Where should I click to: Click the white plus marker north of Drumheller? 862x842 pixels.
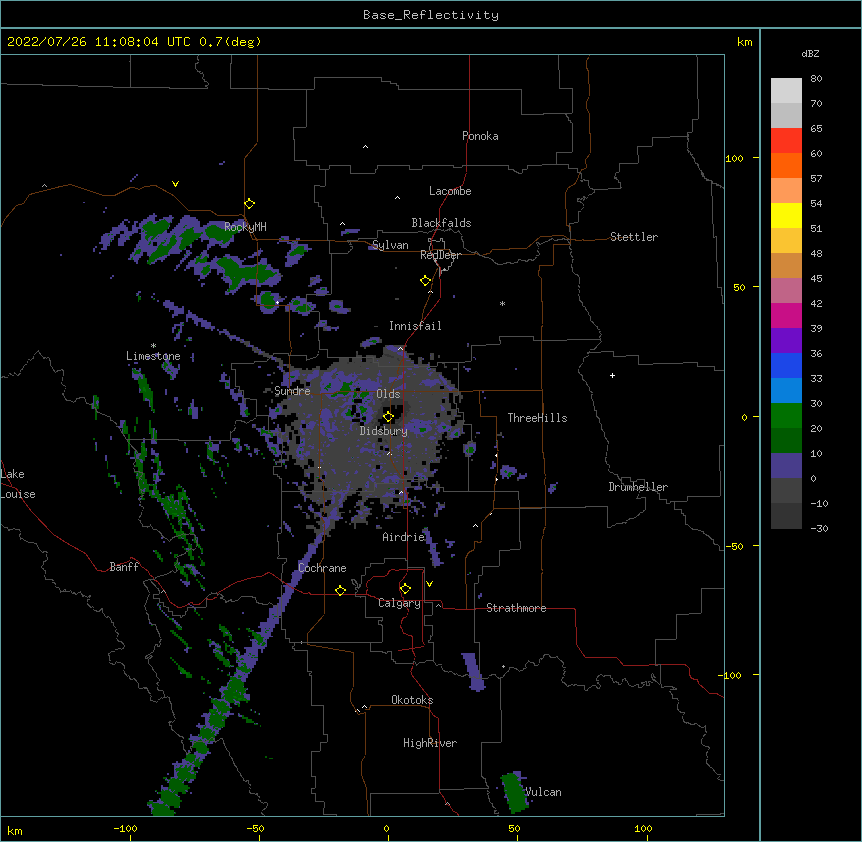coord(612,375)
